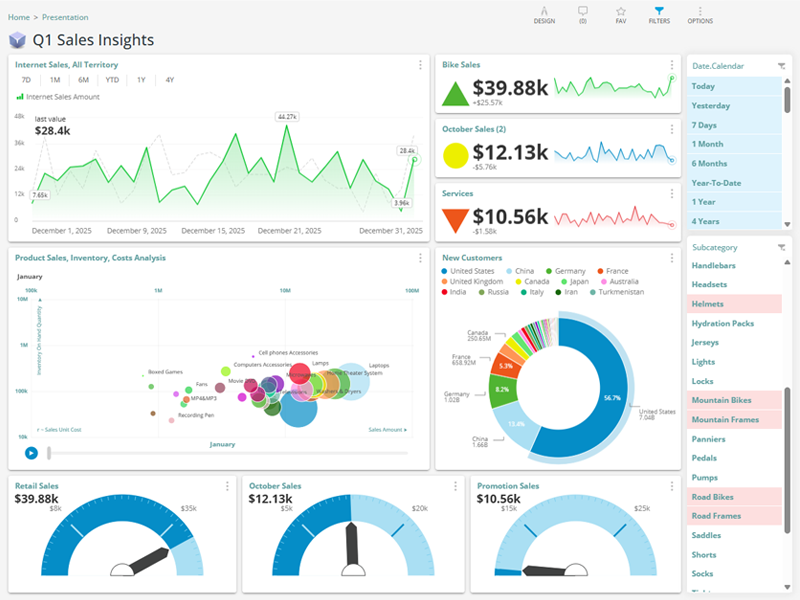Screen dimensions: 800x600
Task: Select the 1M time range
Action: pos(55,80)
